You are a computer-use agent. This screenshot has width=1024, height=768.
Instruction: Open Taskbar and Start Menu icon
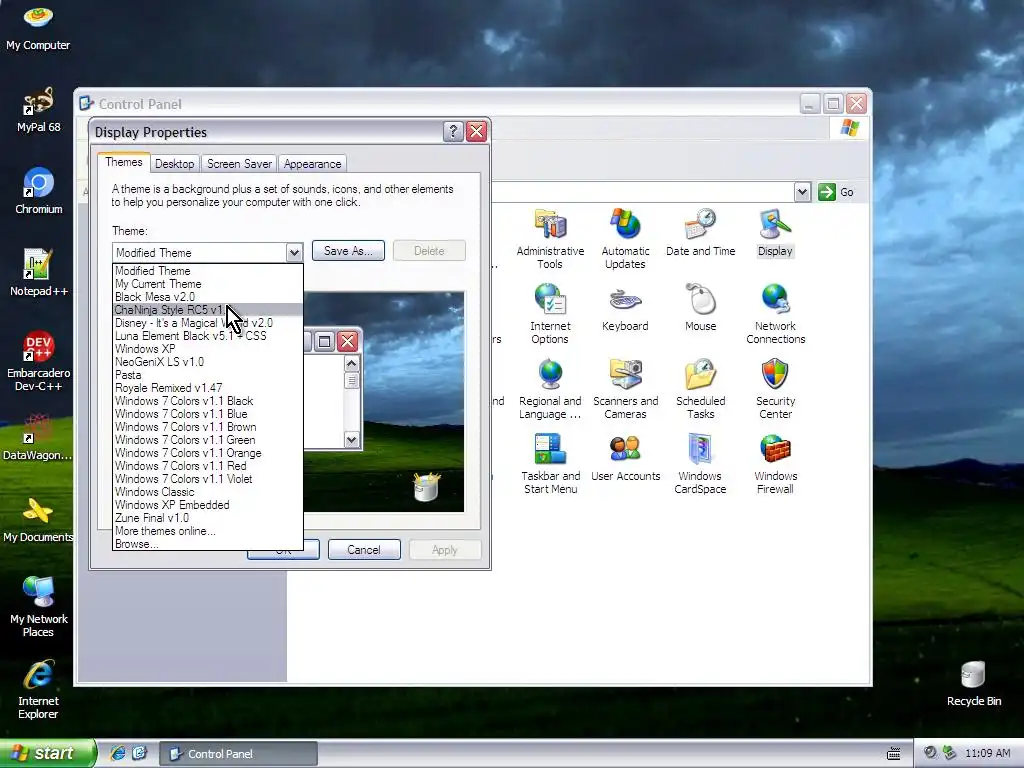(550, 464)
